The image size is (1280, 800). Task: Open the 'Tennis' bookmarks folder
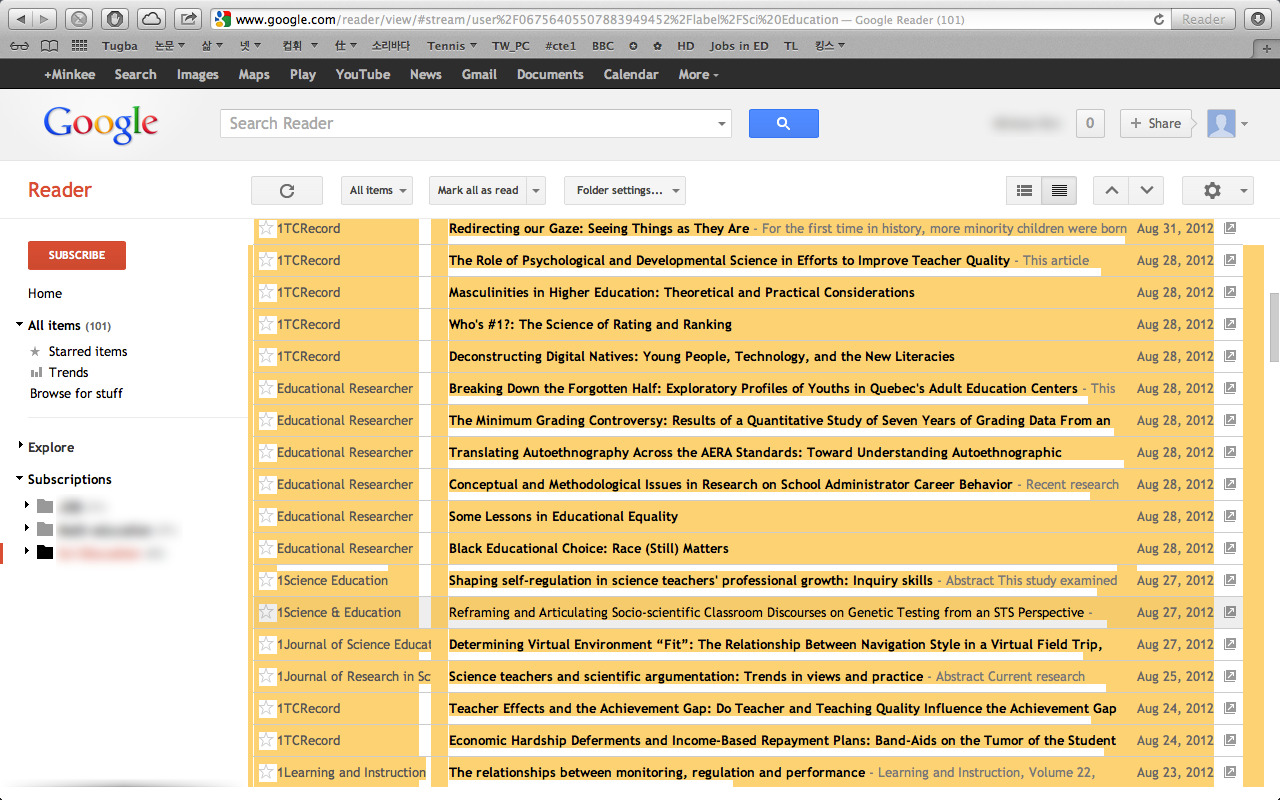(x=451, y=46)
